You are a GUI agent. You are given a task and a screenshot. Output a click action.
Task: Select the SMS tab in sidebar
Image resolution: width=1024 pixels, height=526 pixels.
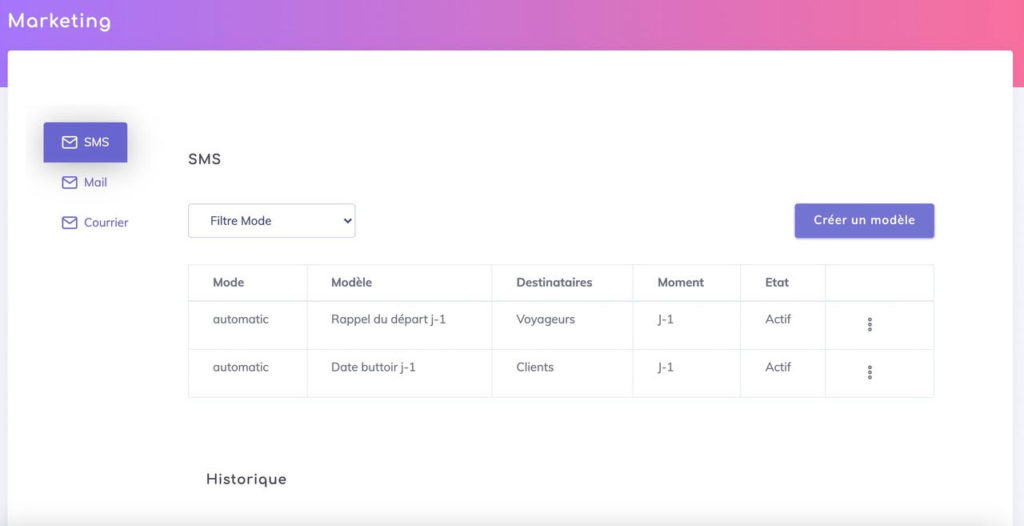point(86,142)
